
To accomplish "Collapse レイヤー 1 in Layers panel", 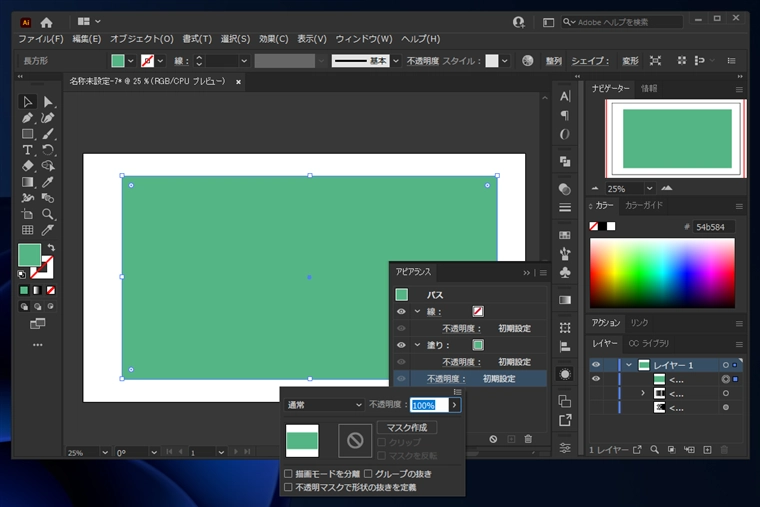I will click(x=629, y=365).
